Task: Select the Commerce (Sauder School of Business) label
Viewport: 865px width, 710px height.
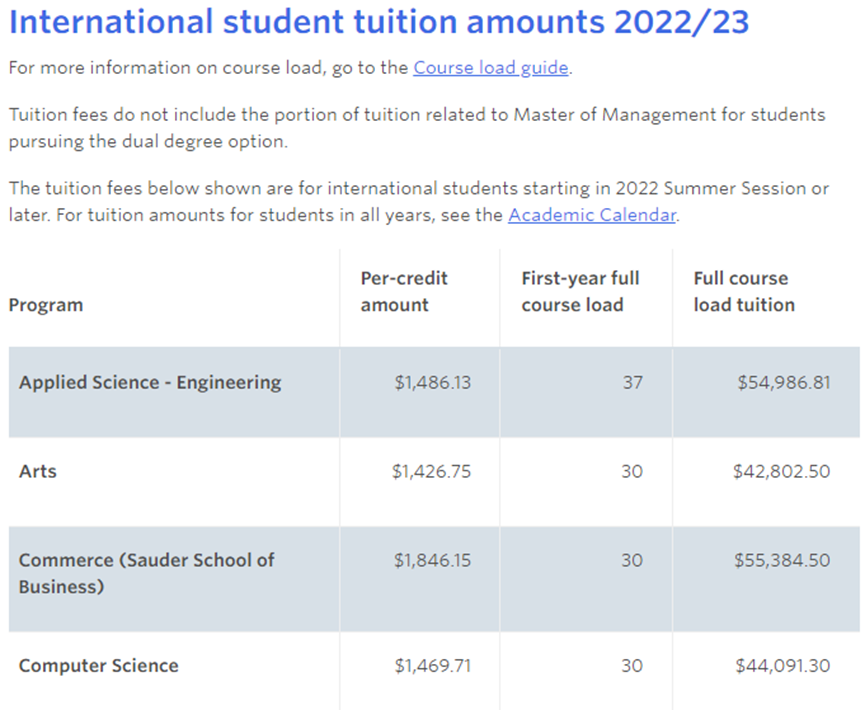Action: [146, 573]
